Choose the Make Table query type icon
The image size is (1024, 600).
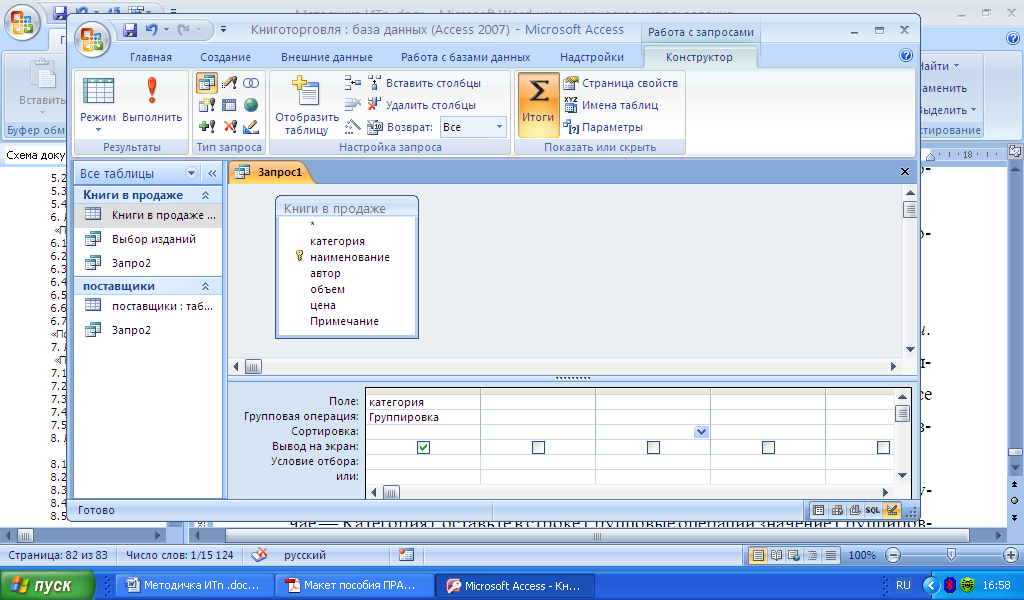point(207,105)
